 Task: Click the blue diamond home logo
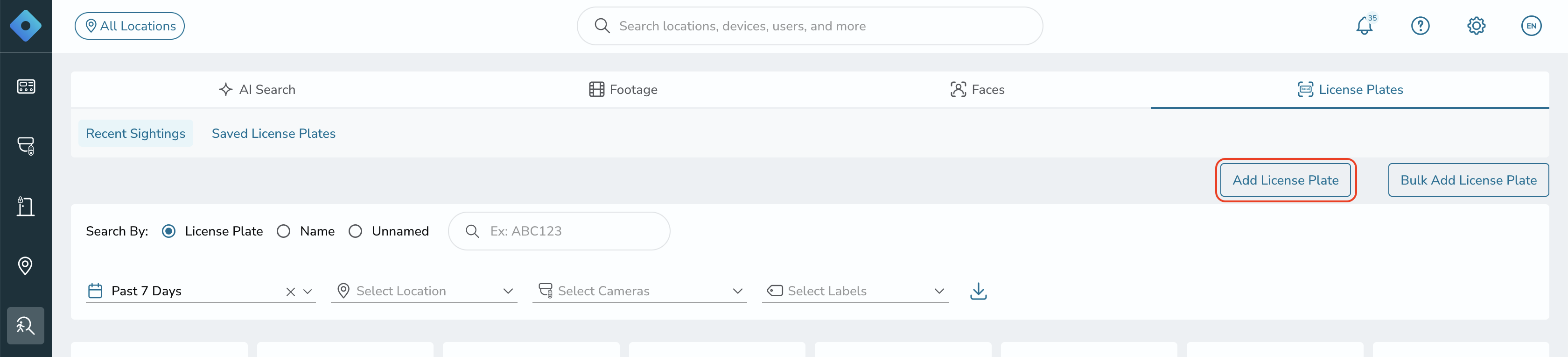point(26,26)
